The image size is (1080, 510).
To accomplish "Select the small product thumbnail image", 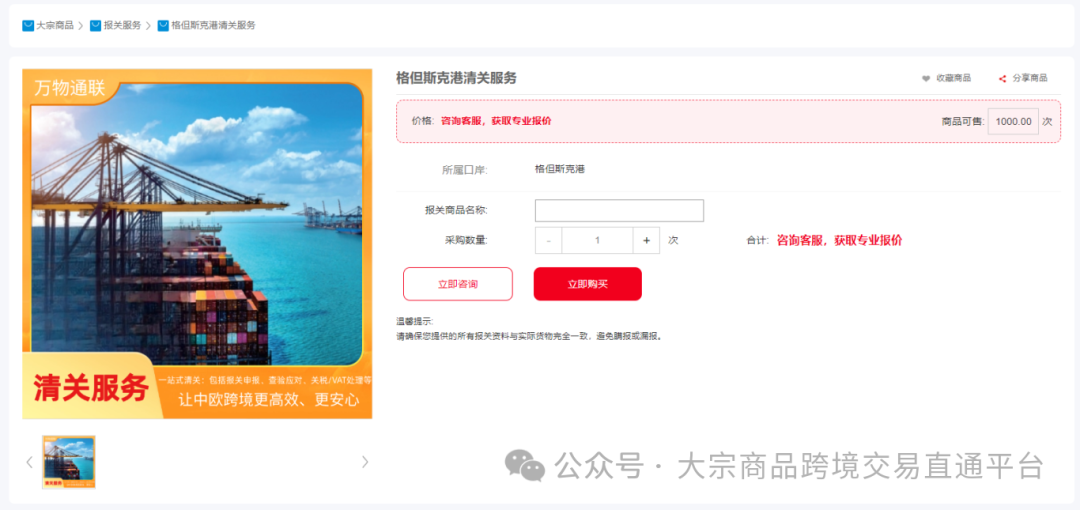I will click(69, 462).
